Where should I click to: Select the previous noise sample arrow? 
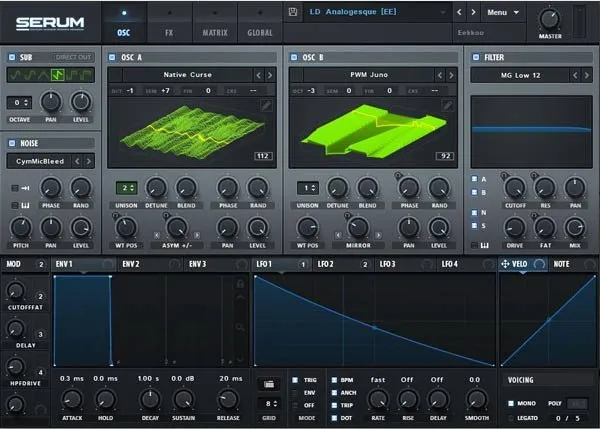tap(77, 161)
